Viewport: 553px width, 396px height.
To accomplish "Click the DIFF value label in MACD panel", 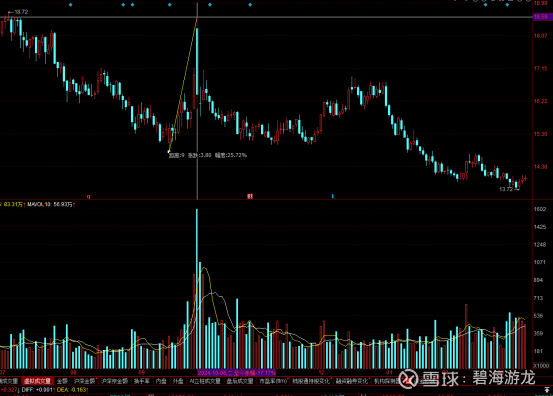I will coord(36,390).
